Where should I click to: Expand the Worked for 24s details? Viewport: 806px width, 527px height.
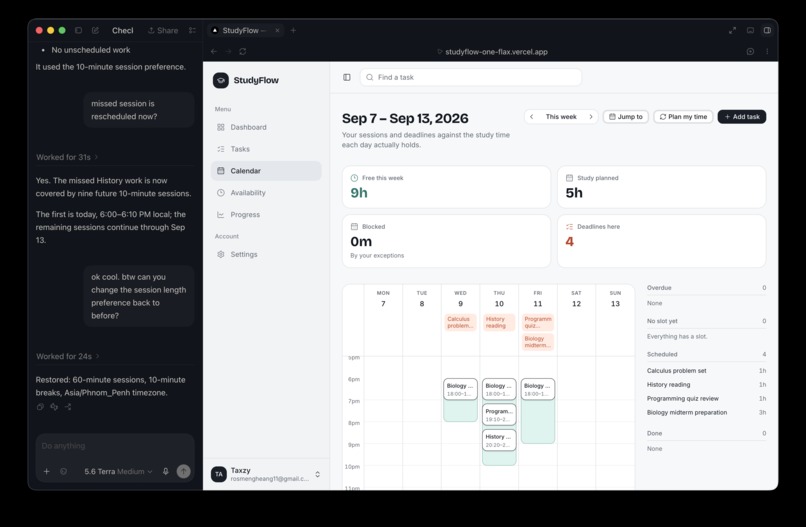pyautogui.click(x=67, y=356)
